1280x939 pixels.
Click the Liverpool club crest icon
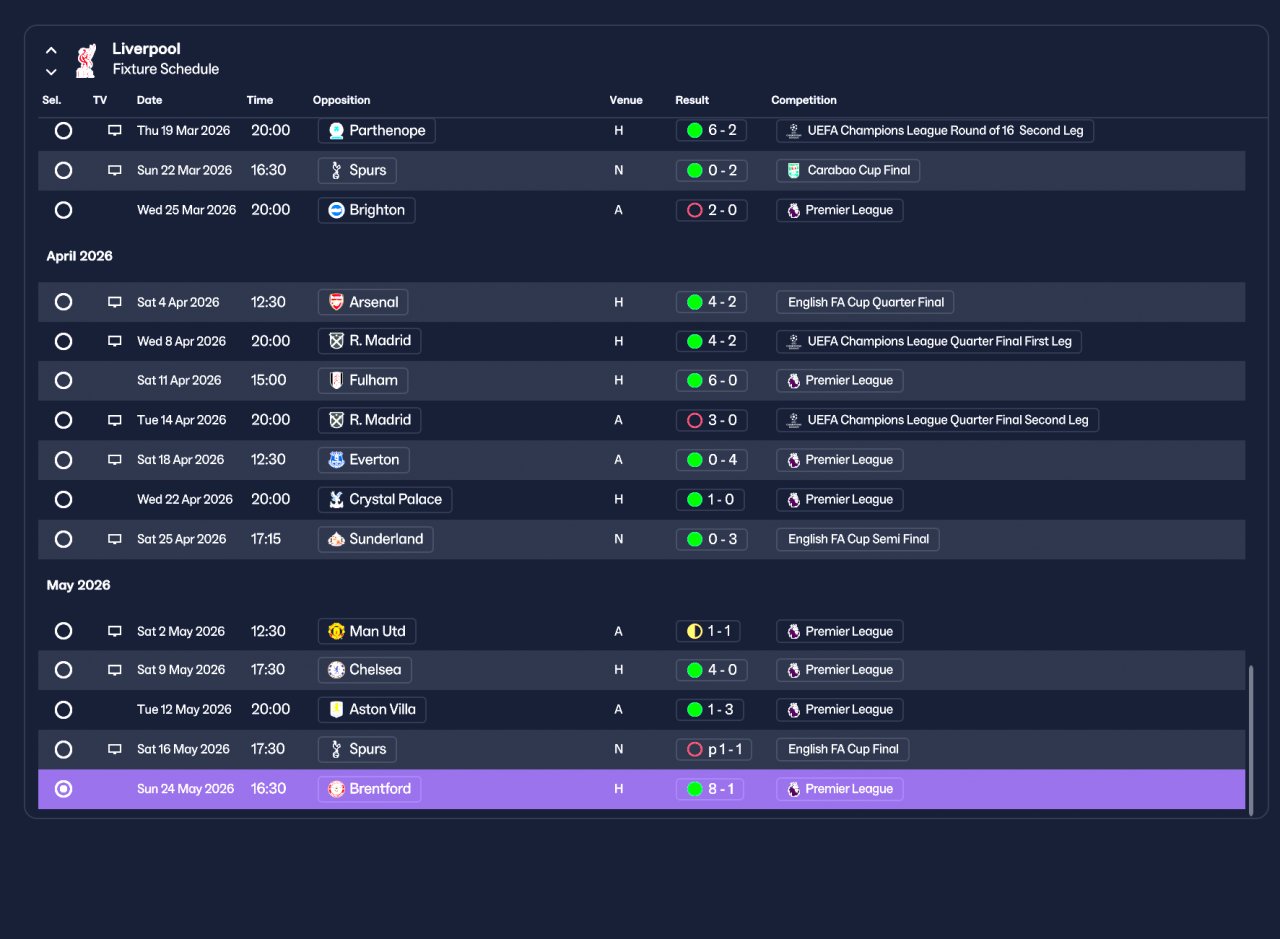[x=87, y=60]
